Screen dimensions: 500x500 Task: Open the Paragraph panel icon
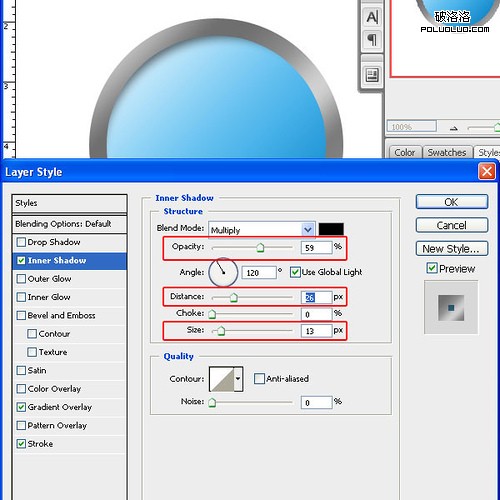pos(372,40)
